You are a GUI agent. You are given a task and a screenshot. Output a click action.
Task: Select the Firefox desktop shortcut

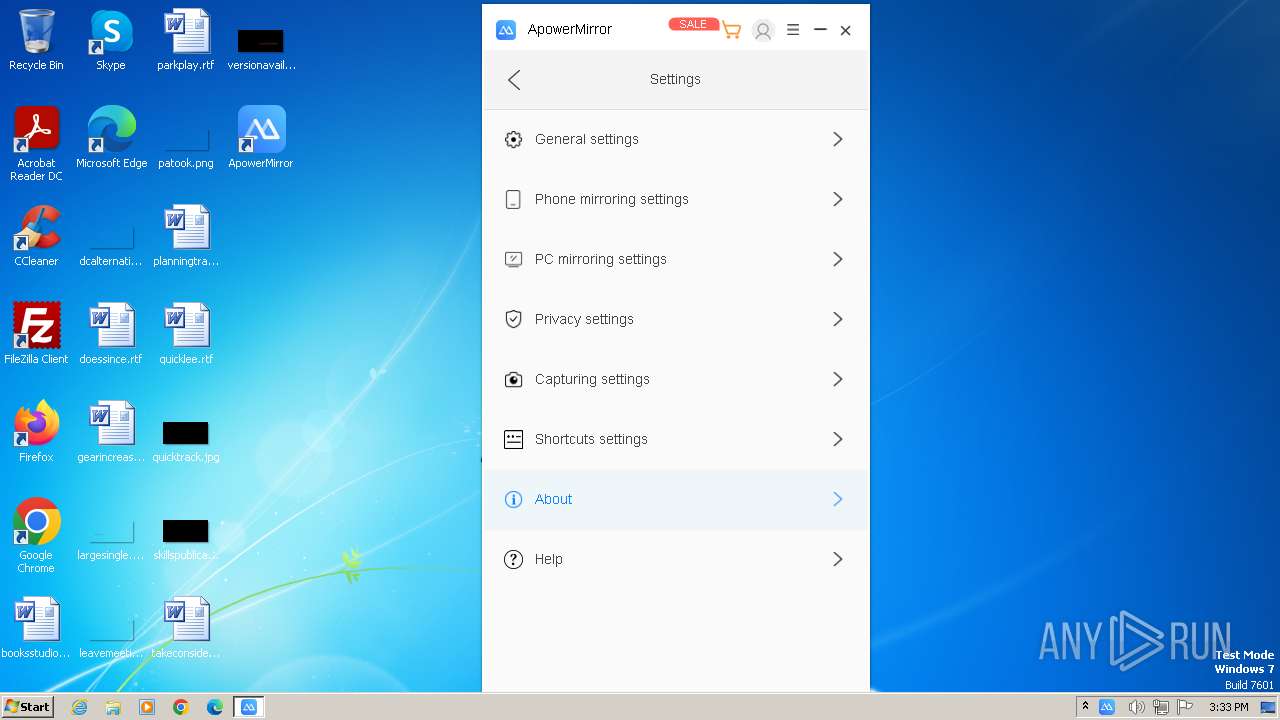pos(36,432)
